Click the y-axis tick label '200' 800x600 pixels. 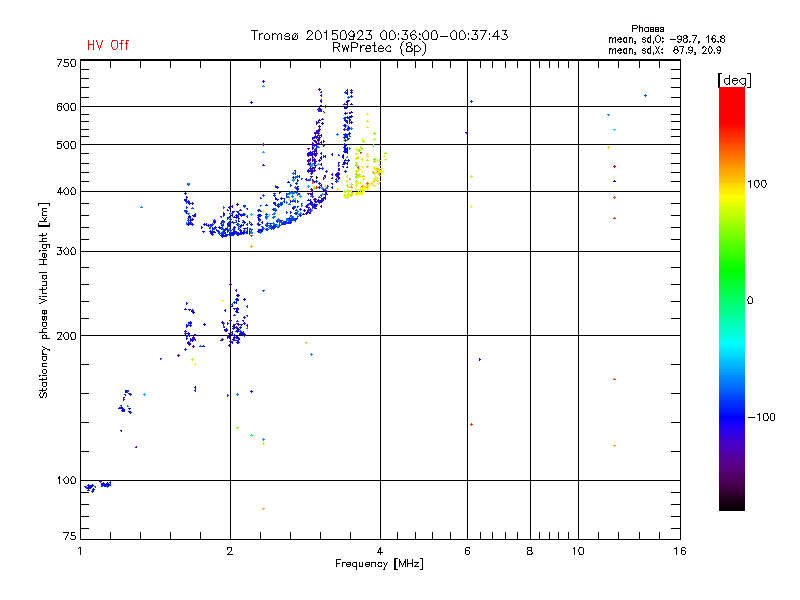pyautogui.click(x=67, y=336)
